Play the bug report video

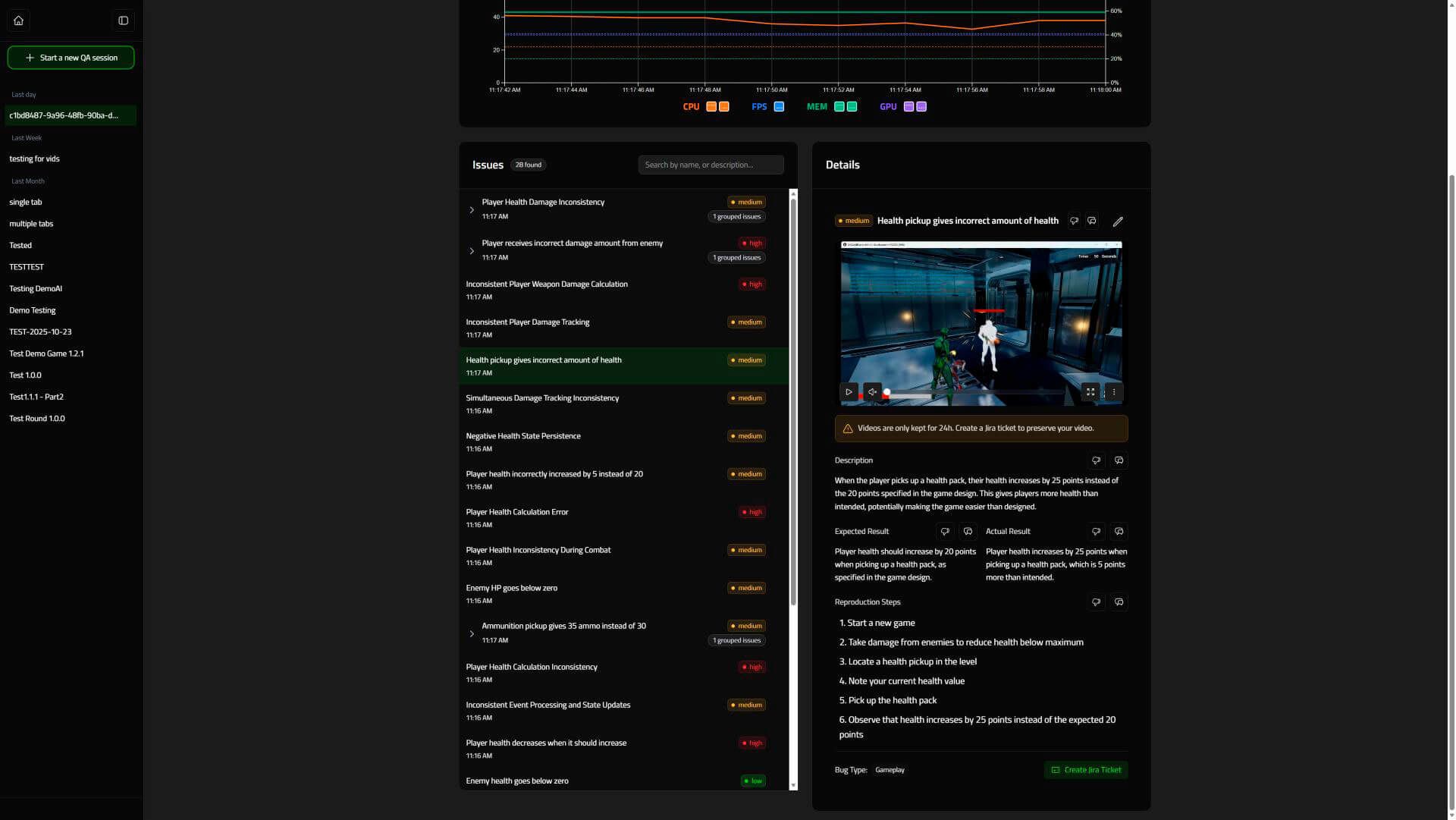[849, 391]
